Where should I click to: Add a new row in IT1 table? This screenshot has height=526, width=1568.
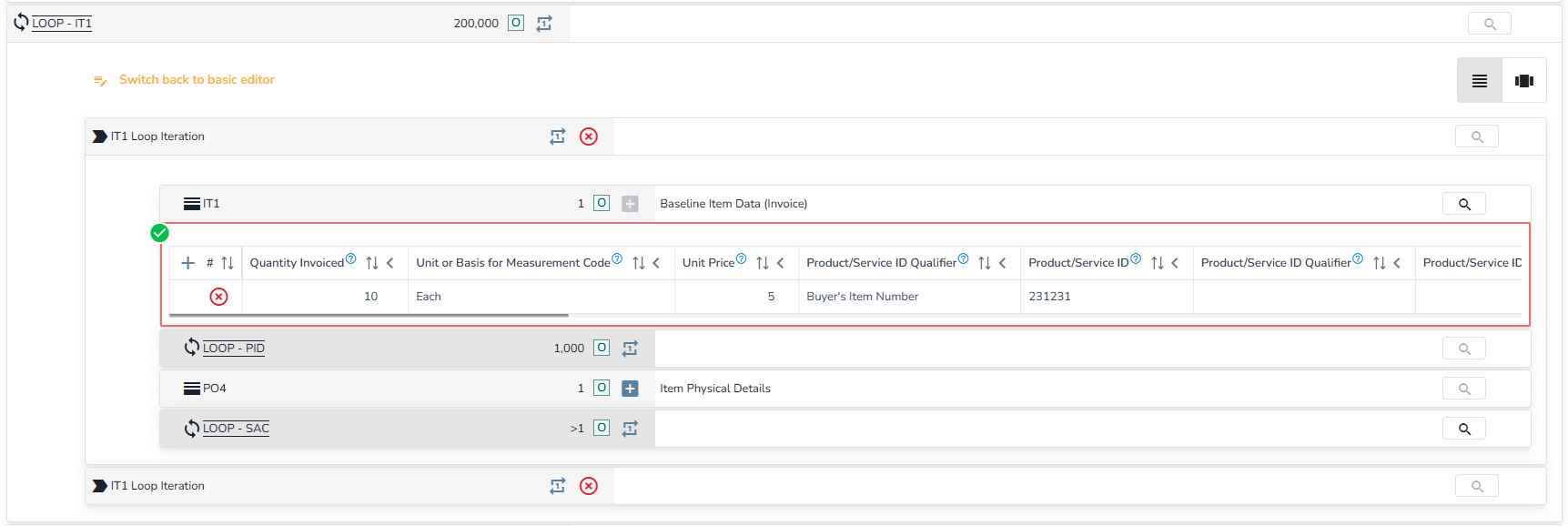[x=188, y=263]
